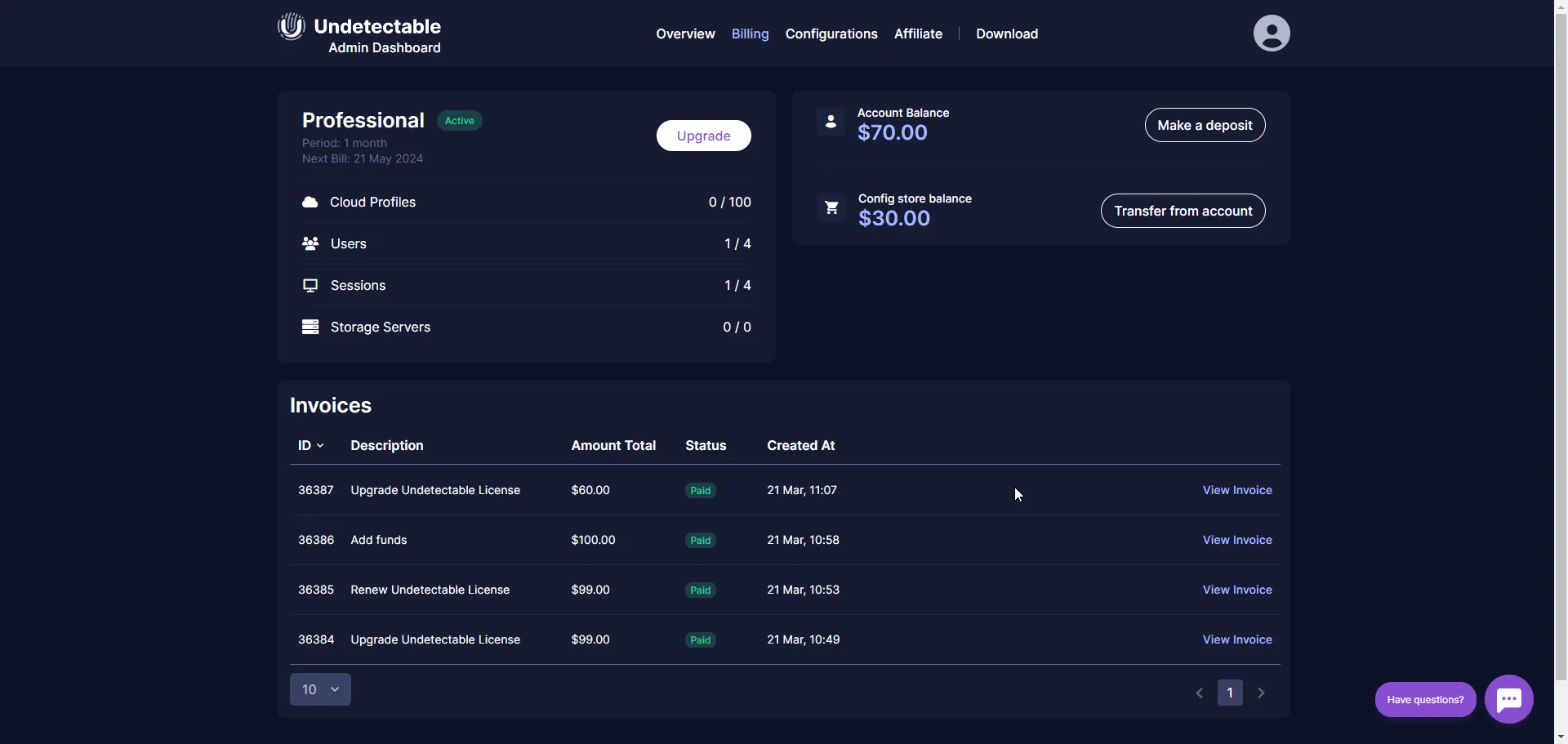Image resolution: width=1568 pixels, height=744 pixels.
Task: Click the Users group icon
Action: click(x=310, y=243)
